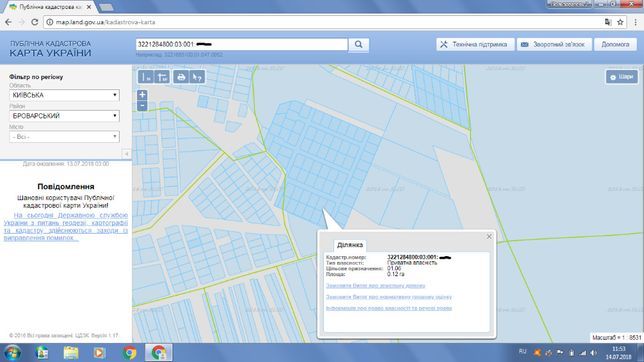The height and width of the screenshot is (362, 644).
Task: Activate the identify object cursor tool
Action: (198, 77)
